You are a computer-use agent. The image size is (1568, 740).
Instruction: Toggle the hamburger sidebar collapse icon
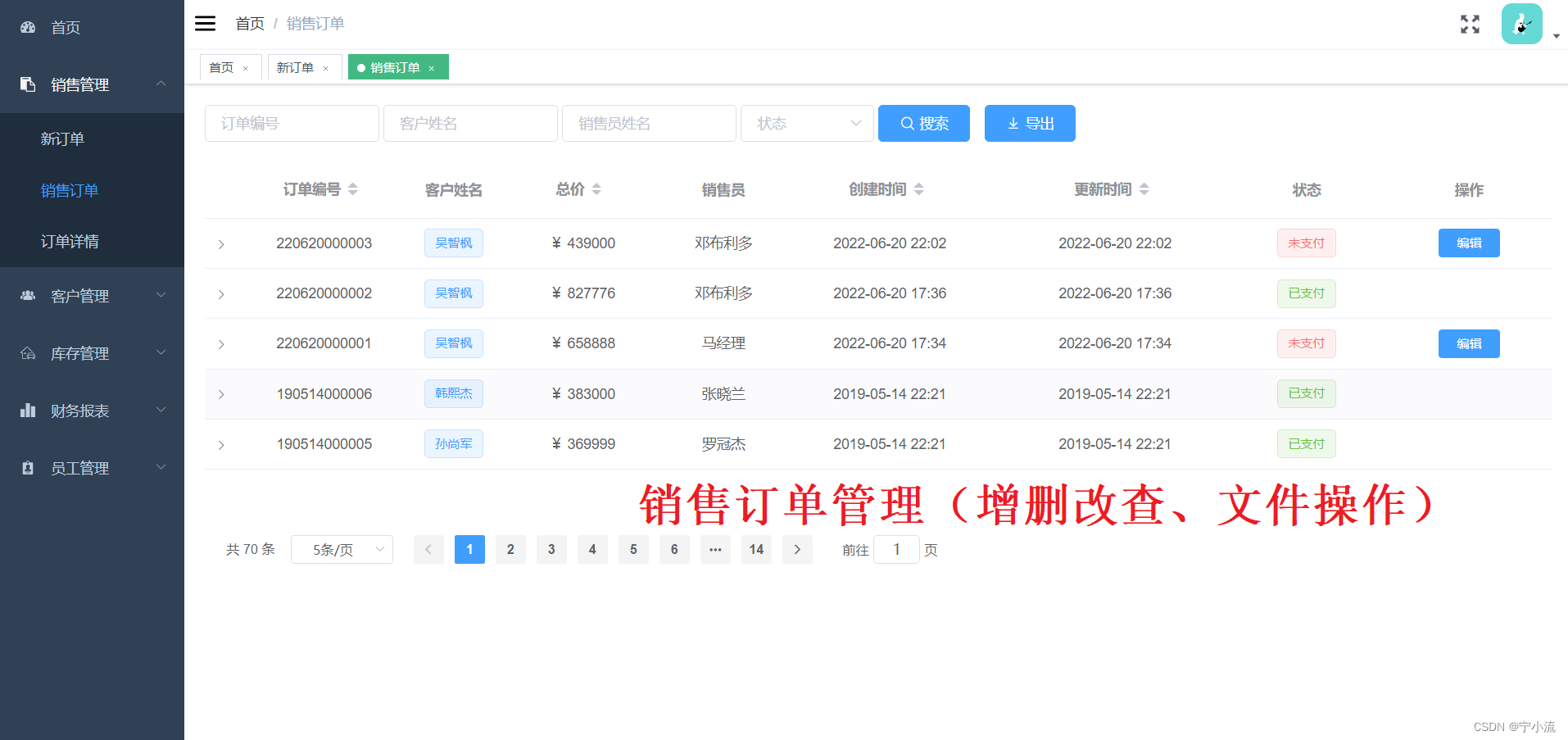click(205, 24)
